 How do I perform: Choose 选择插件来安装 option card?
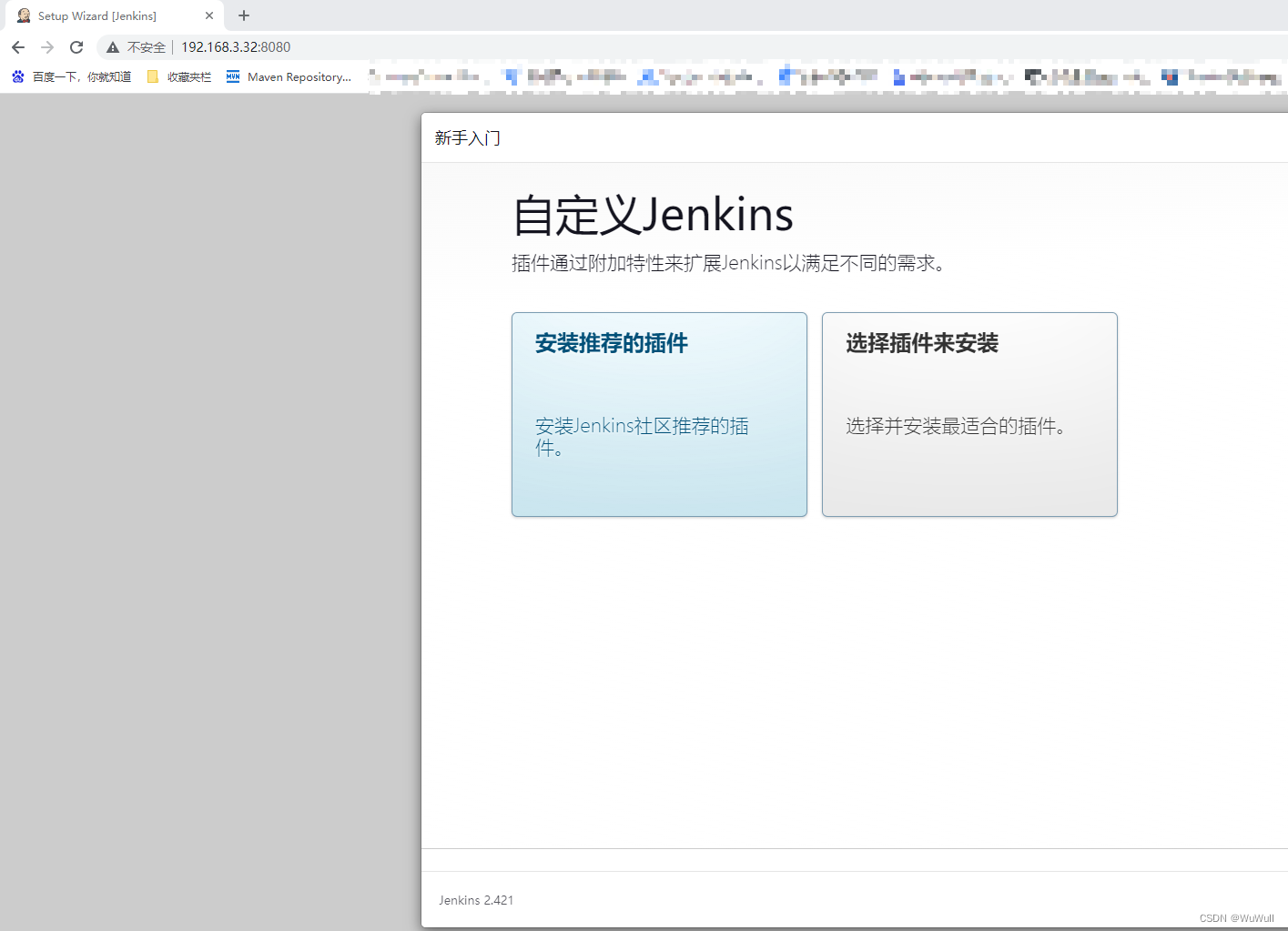point(969,414)
